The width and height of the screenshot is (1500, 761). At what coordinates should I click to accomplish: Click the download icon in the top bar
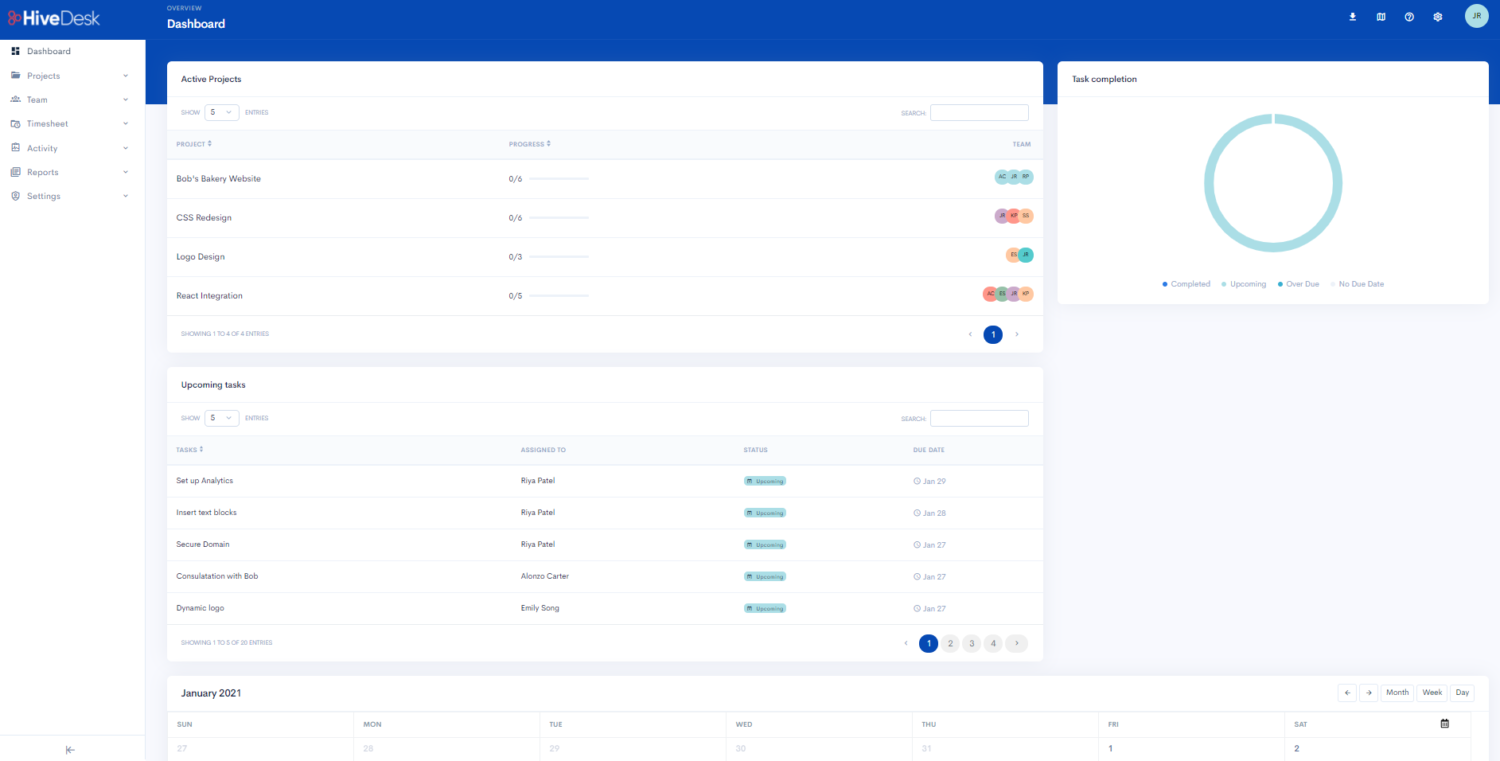1352,16
